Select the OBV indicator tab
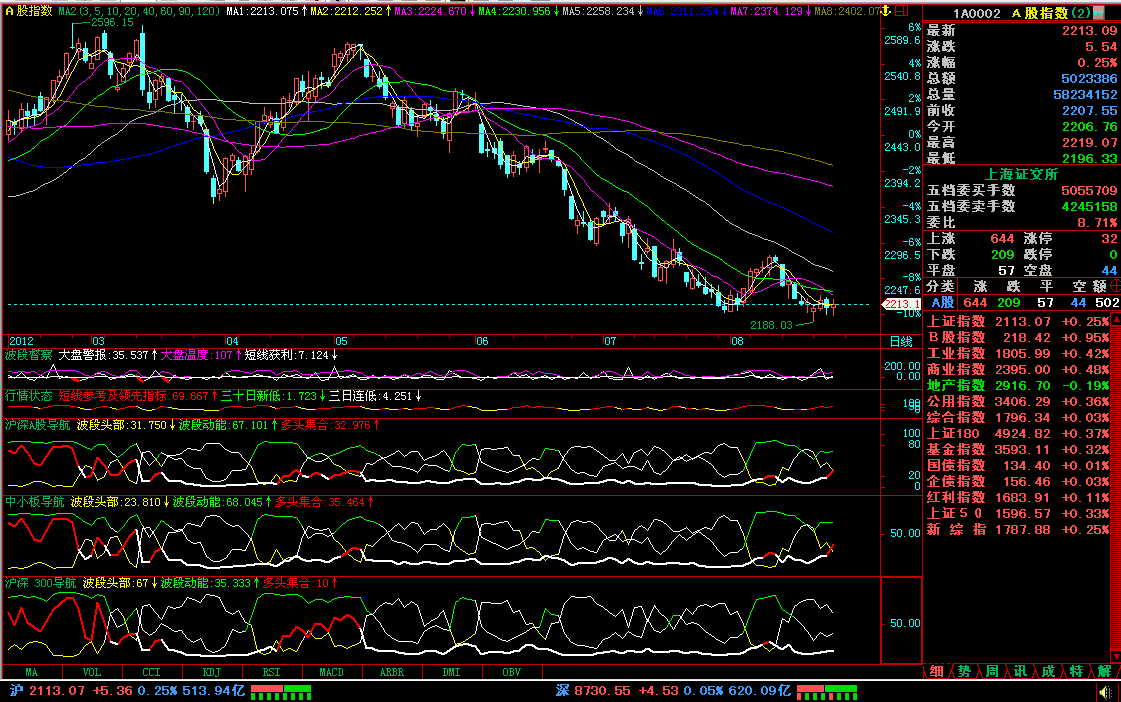Viewport: 1121px width, 702px height. click(511, 673)
